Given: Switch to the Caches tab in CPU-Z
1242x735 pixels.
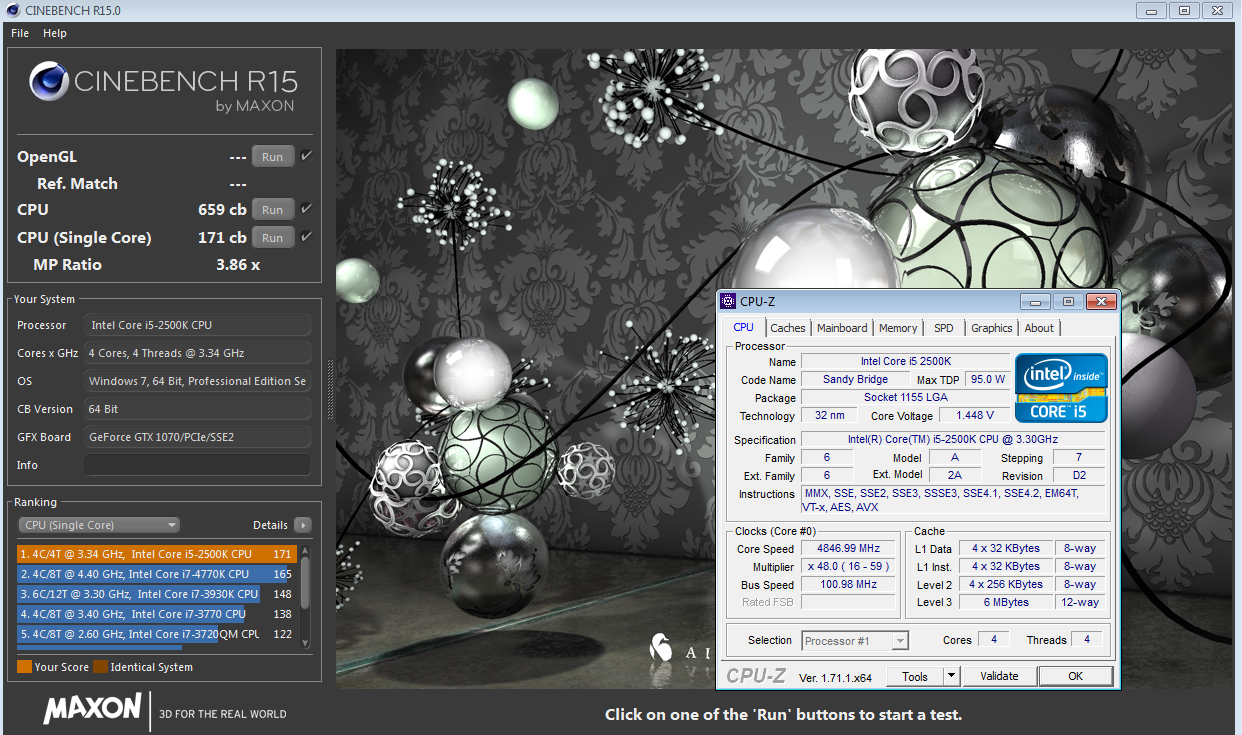Looking at the screenshot, I should click(x=788, y=328).
